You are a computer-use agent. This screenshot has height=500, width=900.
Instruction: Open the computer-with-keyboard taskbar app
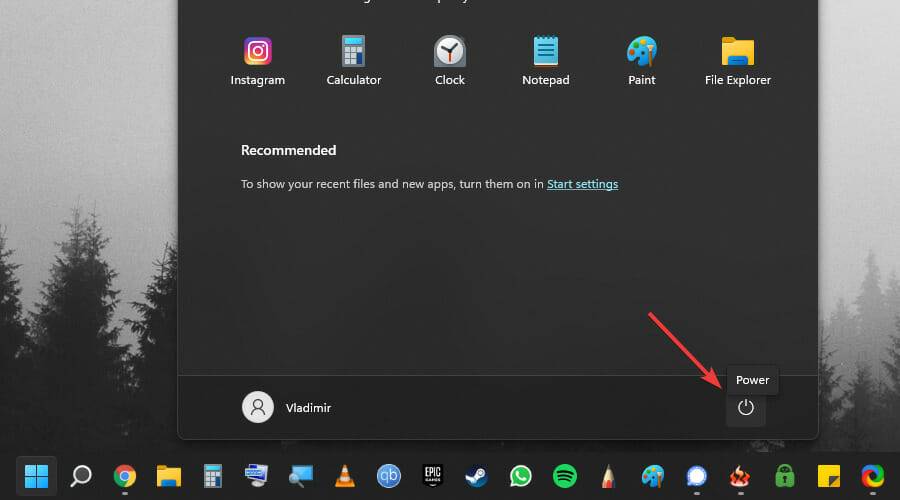pos(257,476)
